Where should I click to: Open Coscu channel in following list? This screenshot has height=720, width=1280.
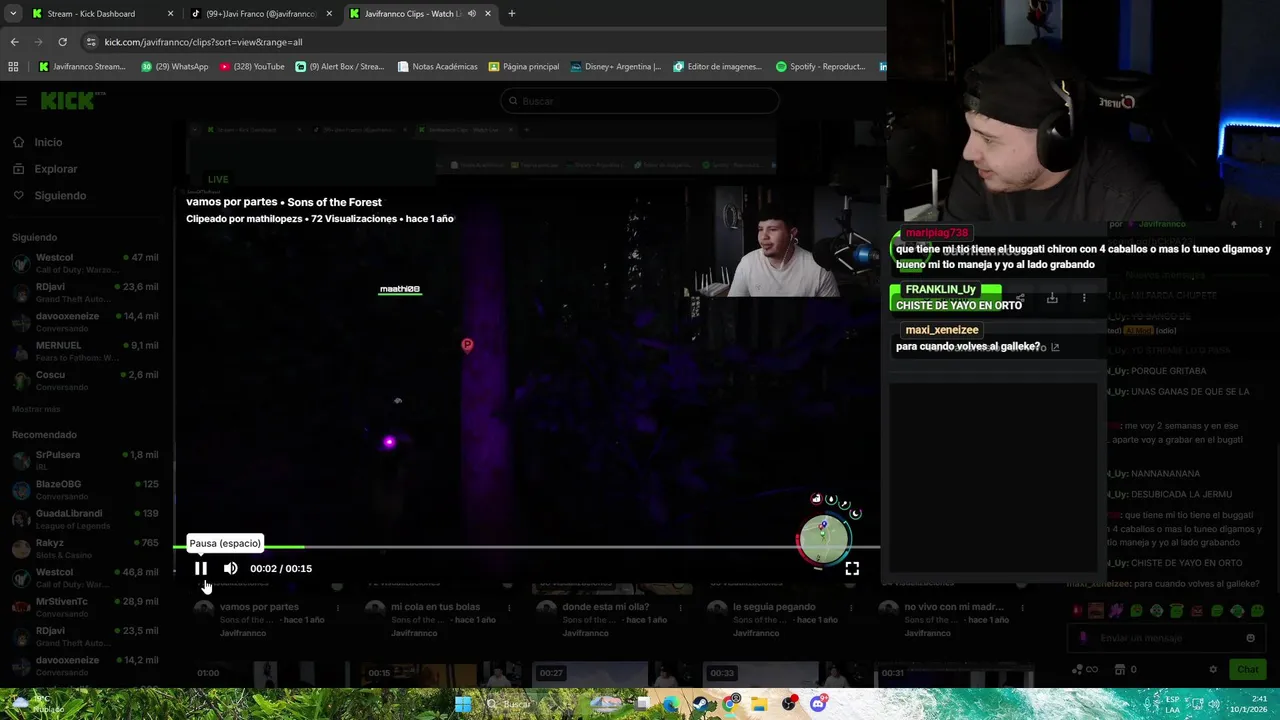pyautogui.click(x=85, y=380)
